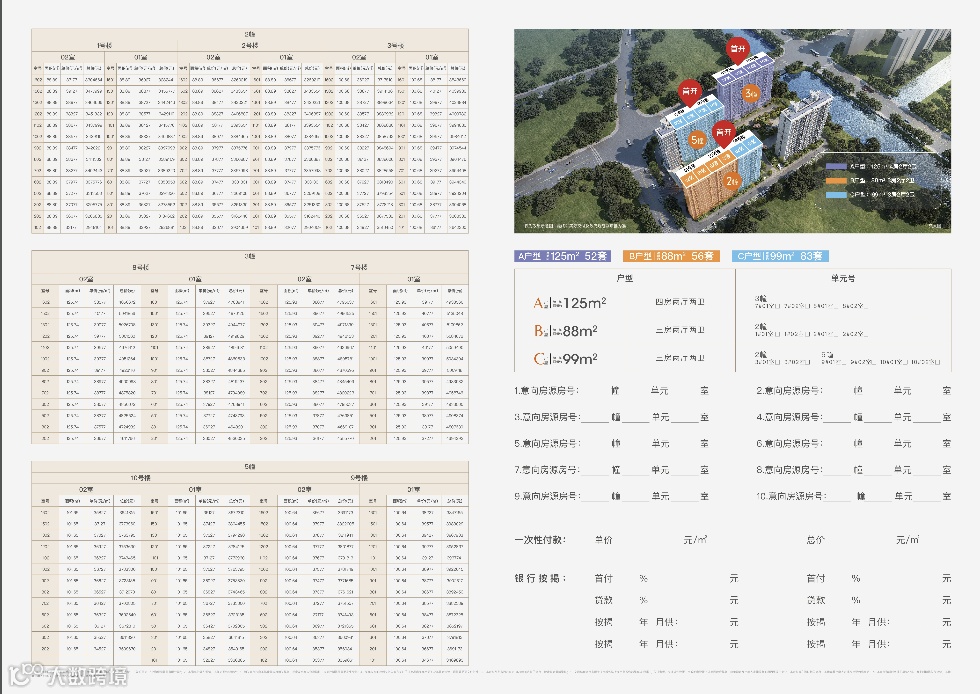980x694 pixels.
Task: Click the 首开 pin above building 2栋
Action: (x=723, y=133)
